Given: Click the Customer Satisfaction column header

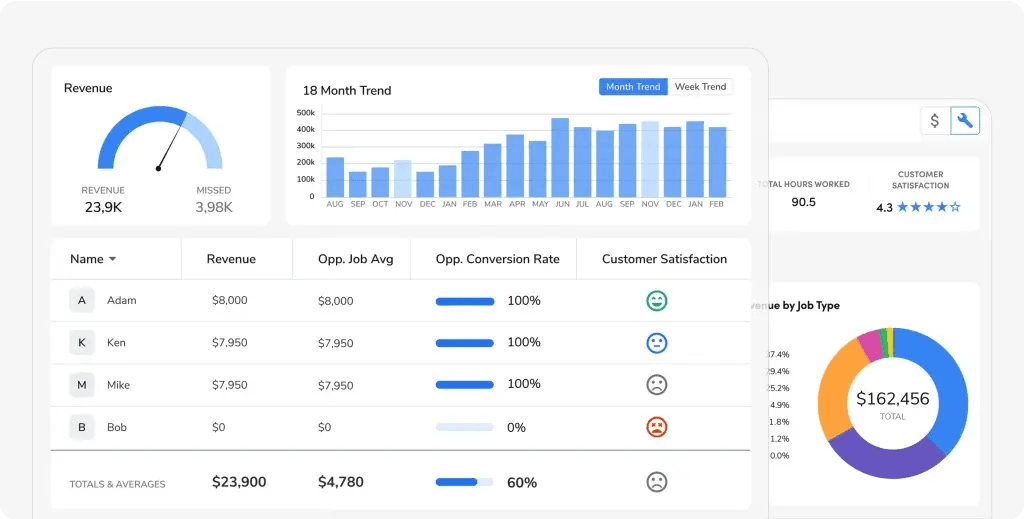Looking at the screenshot, I should (664, 259).
